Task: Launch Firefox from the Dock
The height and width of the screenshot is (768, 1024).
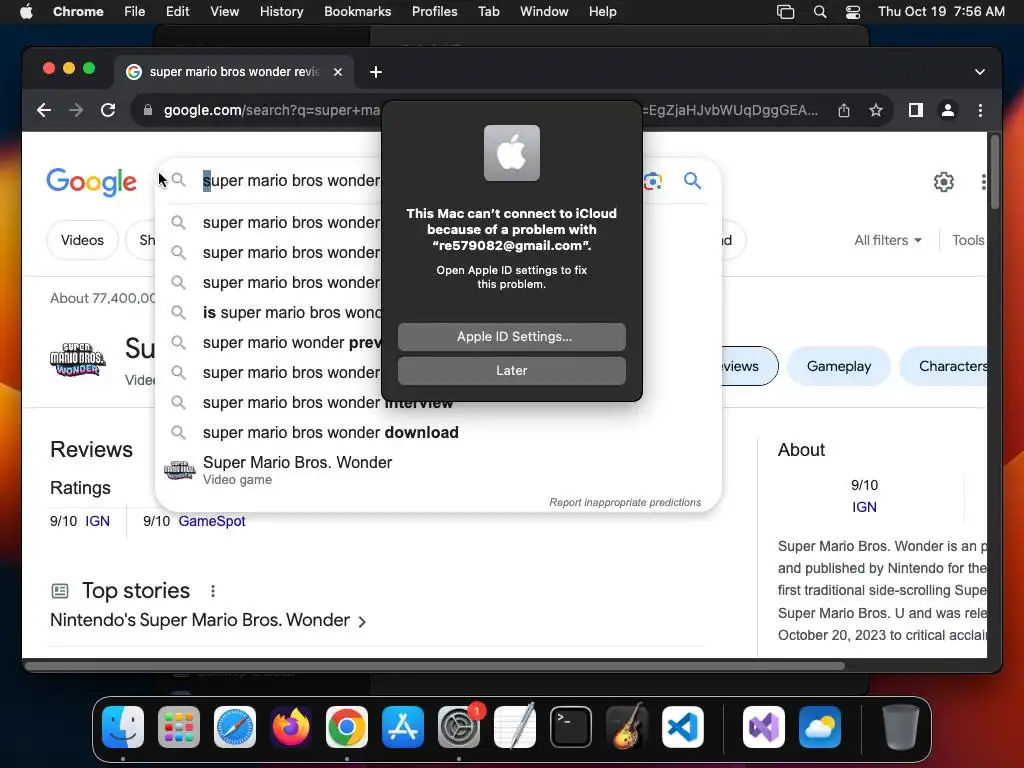Action: click(x=291, y=727)
